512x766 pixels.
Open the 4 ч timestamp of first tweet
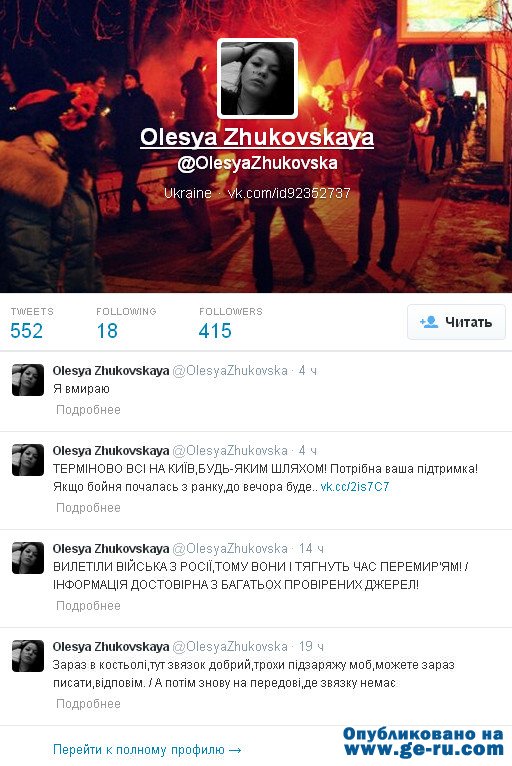coord(308,371)
